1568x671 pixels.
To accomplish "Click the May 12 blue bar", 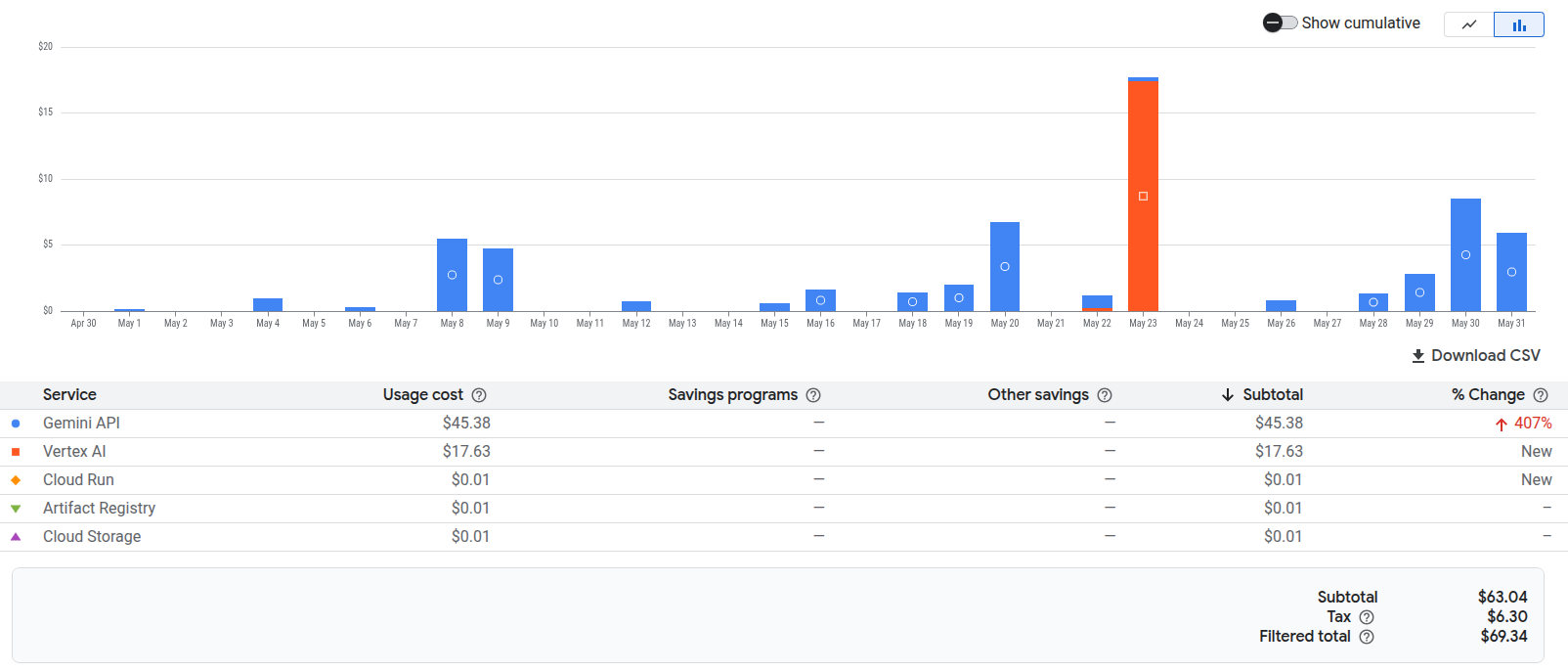I will pos(636,306).
